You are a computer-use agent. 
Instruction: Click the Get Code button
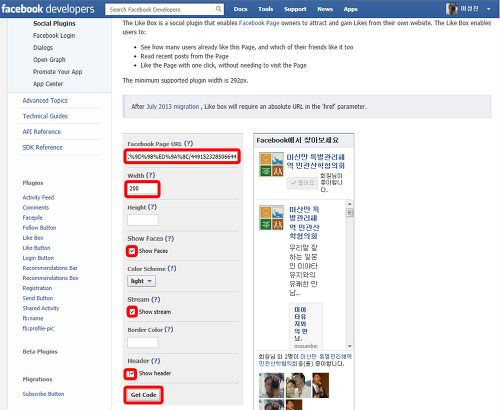[143, 395]
